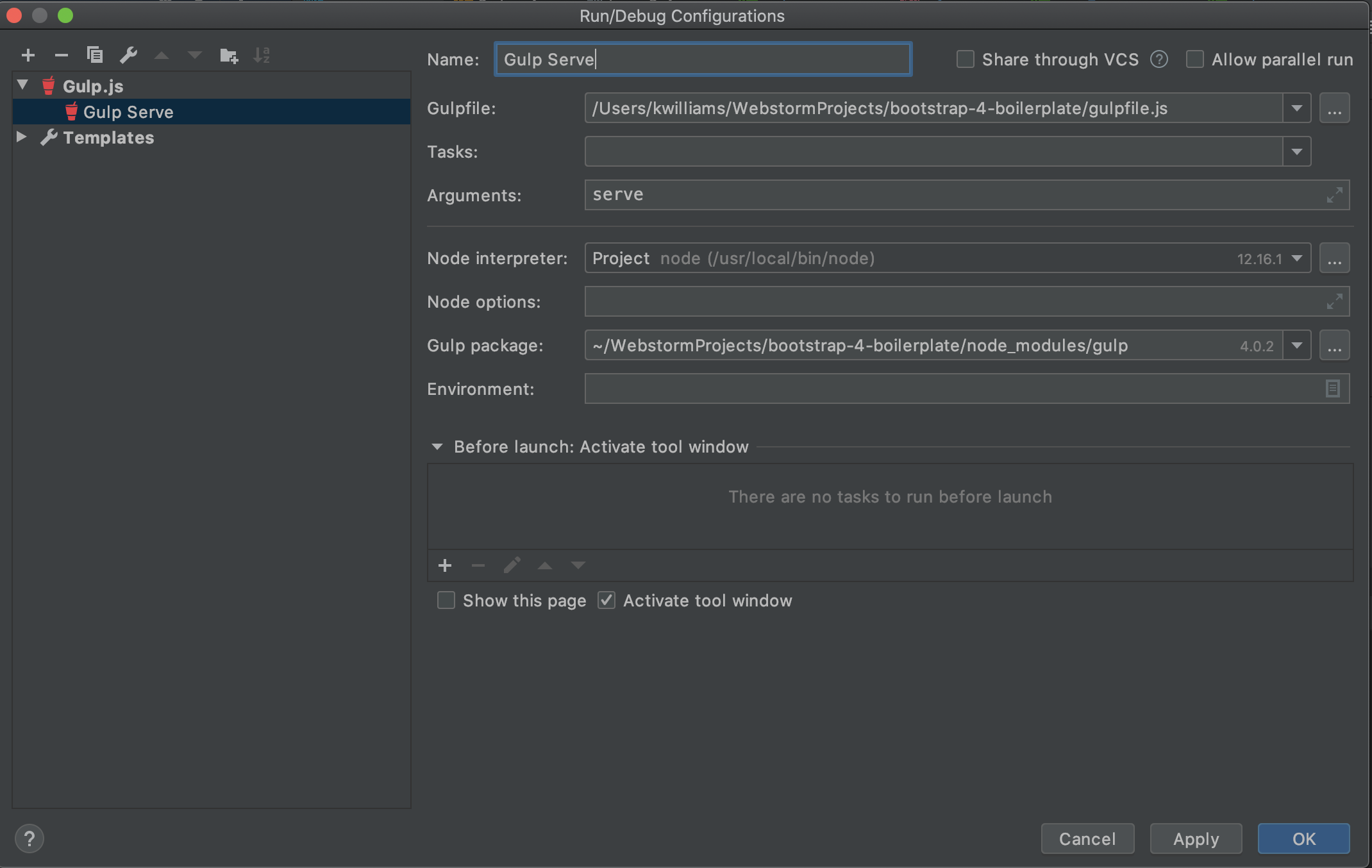Sort configurations alphabetically

262,56
